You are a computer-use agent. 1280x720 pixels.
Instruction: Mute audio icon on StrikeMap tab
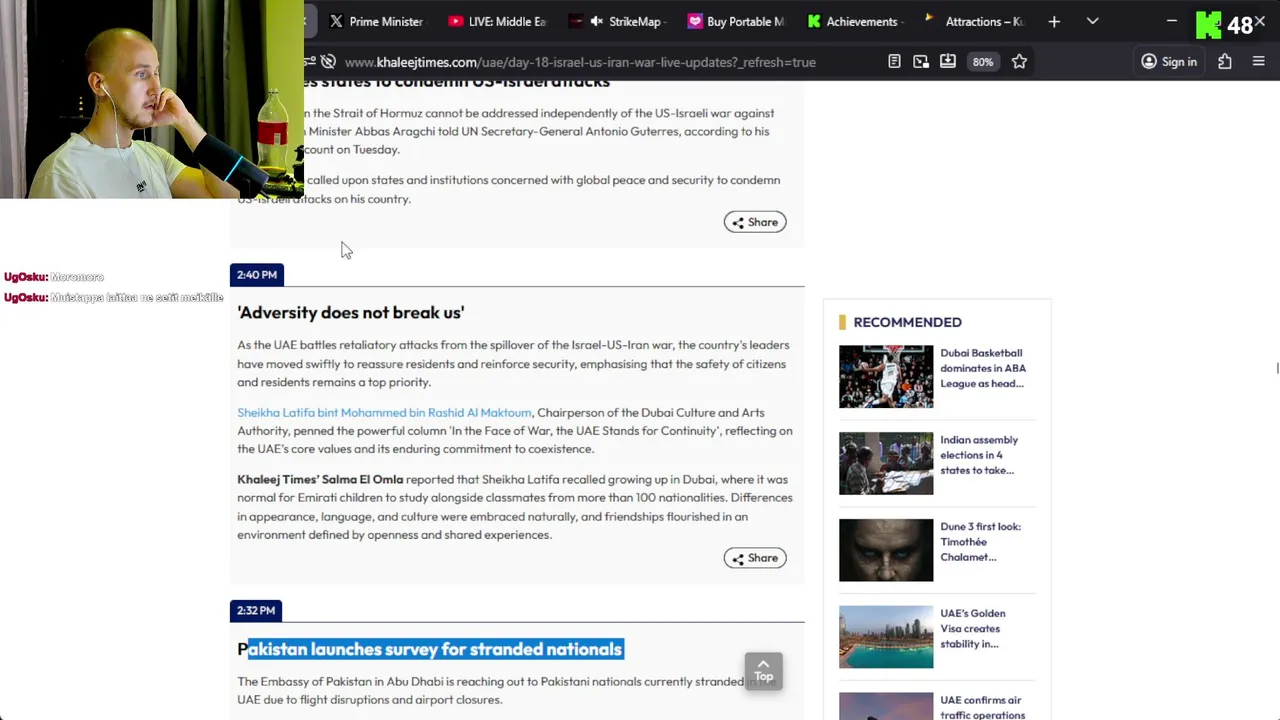(x=597, y=21)
